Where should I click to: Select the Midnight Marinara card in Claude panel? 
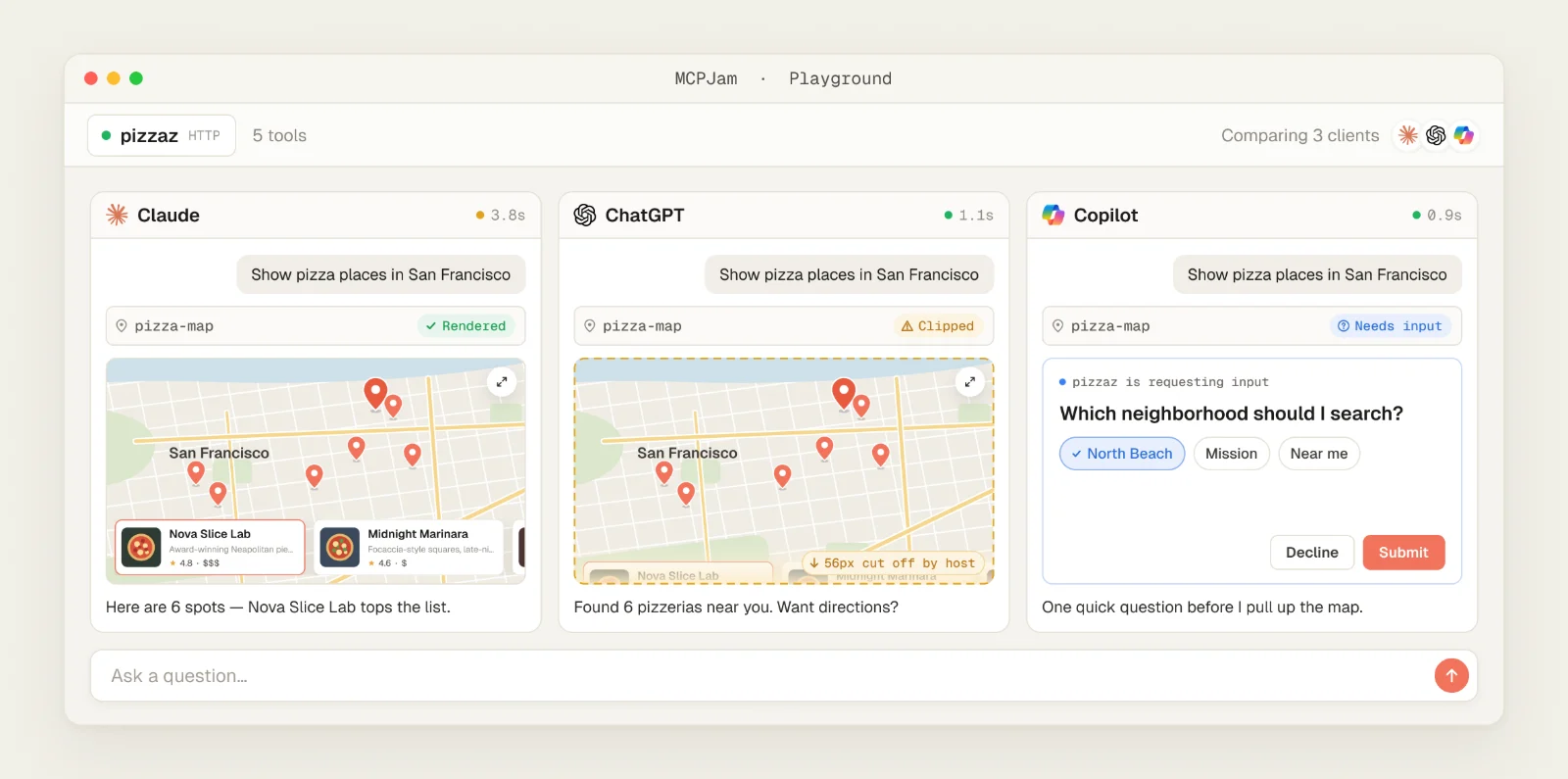409,547
